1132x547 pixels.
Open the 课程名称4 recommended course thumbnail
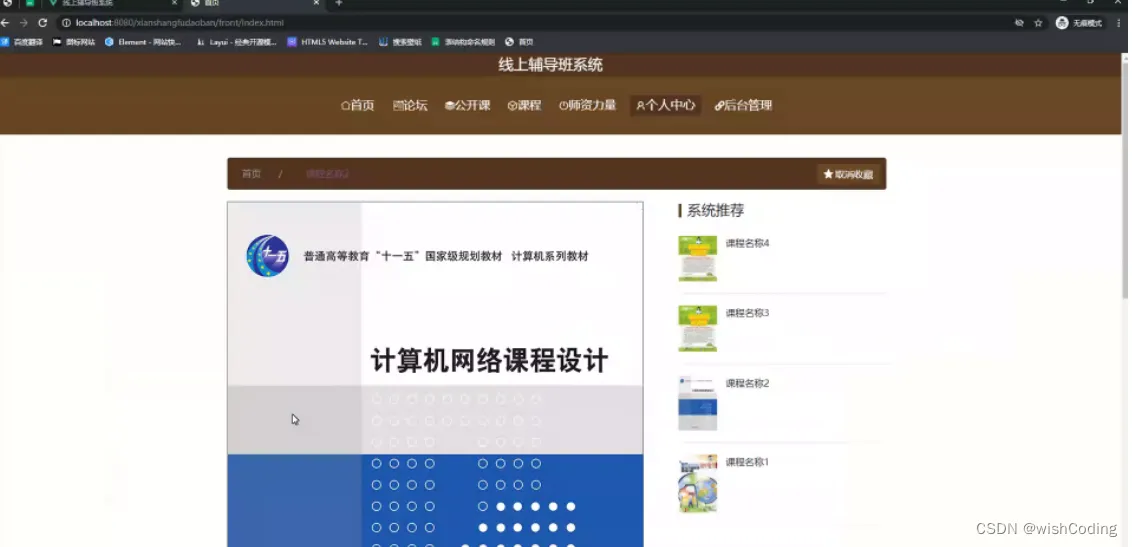coord(697,258)
